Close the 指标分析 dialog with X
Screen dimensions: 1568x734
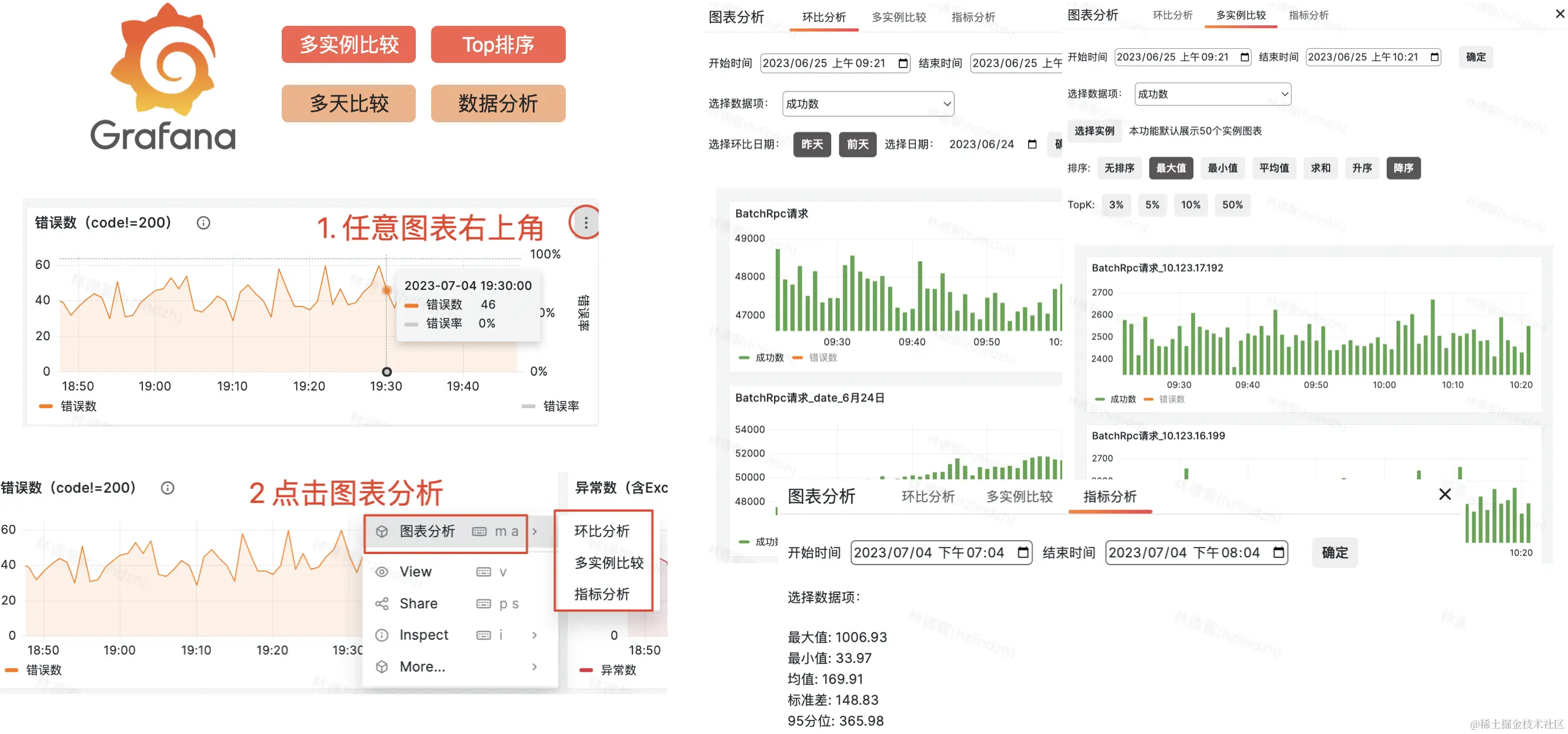[x=1444, y=494]
